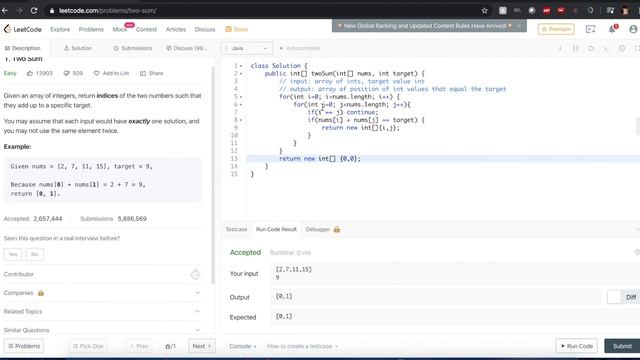
Task: Click the Pick One button
Action: (88, 346)
